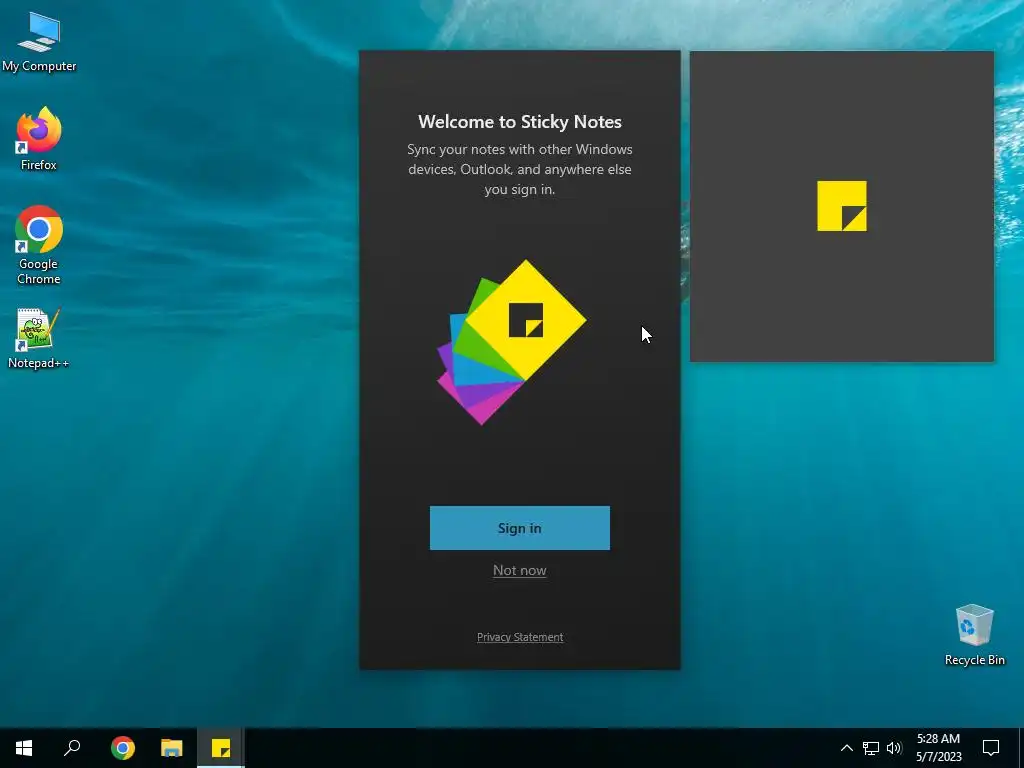The height and width of the screenshot is (768, 1024).
Task: Open the clock showing 5:28 AM
Action: coord(938,748)
